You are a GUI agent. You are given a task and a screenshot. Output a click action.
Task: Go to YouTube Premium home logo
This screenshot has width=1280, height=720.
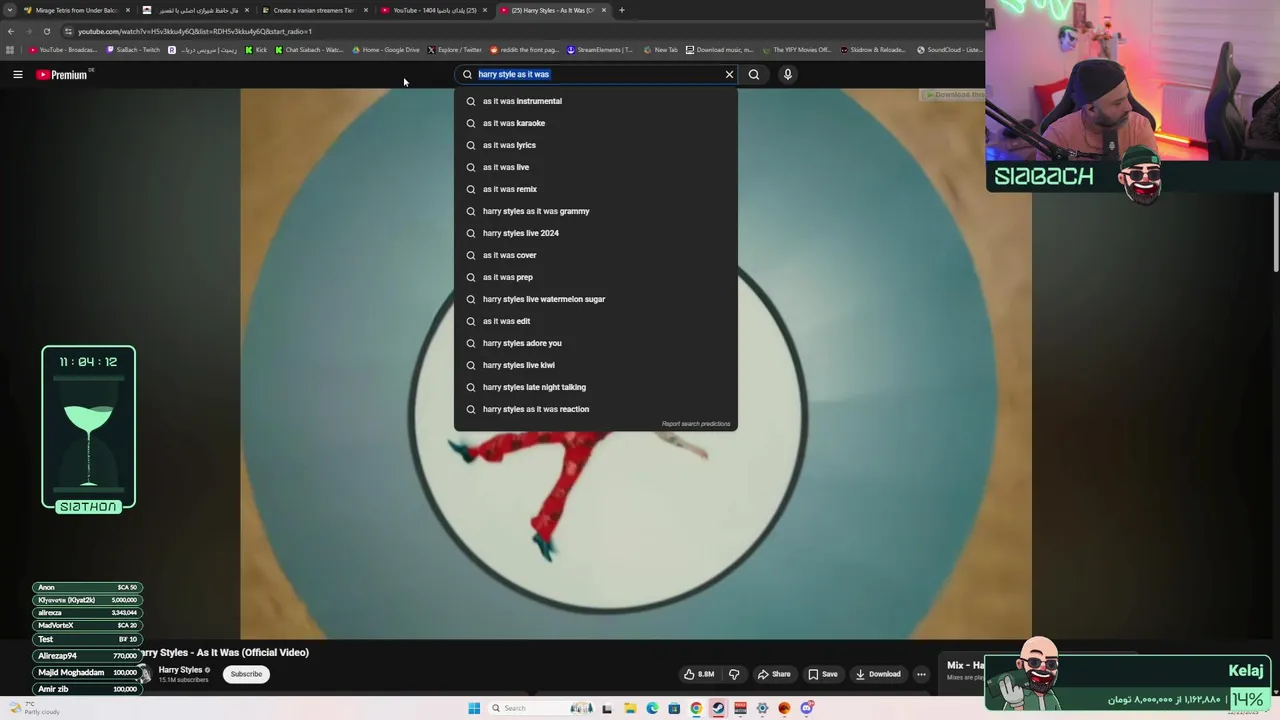pyautogui.click(x=62, y=75)
